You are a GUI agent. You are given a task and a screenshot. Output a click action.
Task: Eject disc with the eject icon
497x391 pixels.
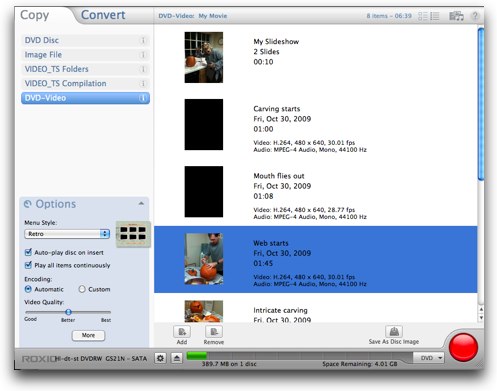pyautogui.click(x=177, y=358)
